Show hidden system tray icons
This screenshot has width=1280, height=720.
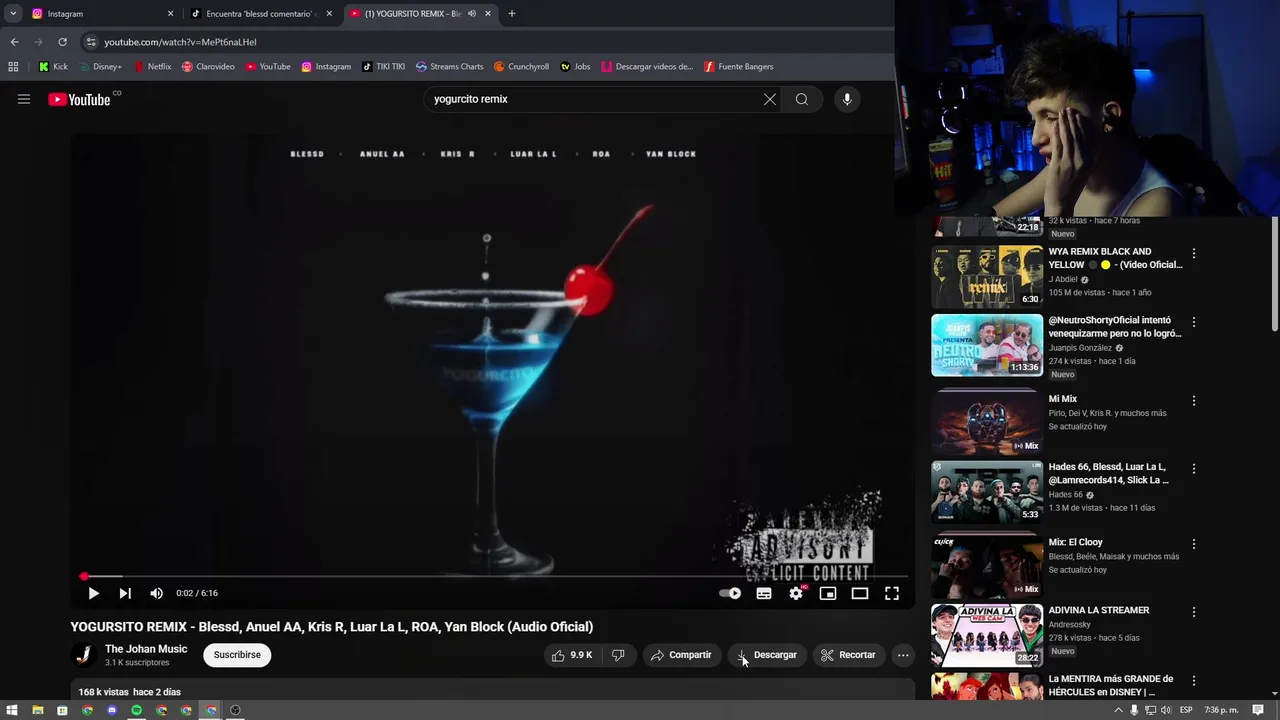1119,710
